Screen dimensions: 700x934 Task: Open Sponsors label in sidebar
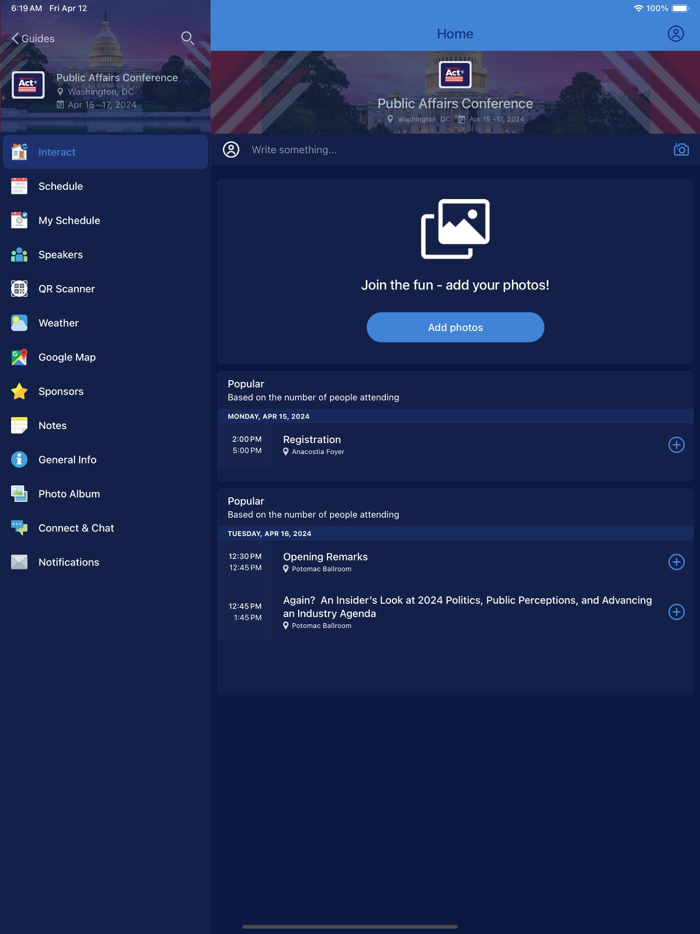(x=61, y=391)
